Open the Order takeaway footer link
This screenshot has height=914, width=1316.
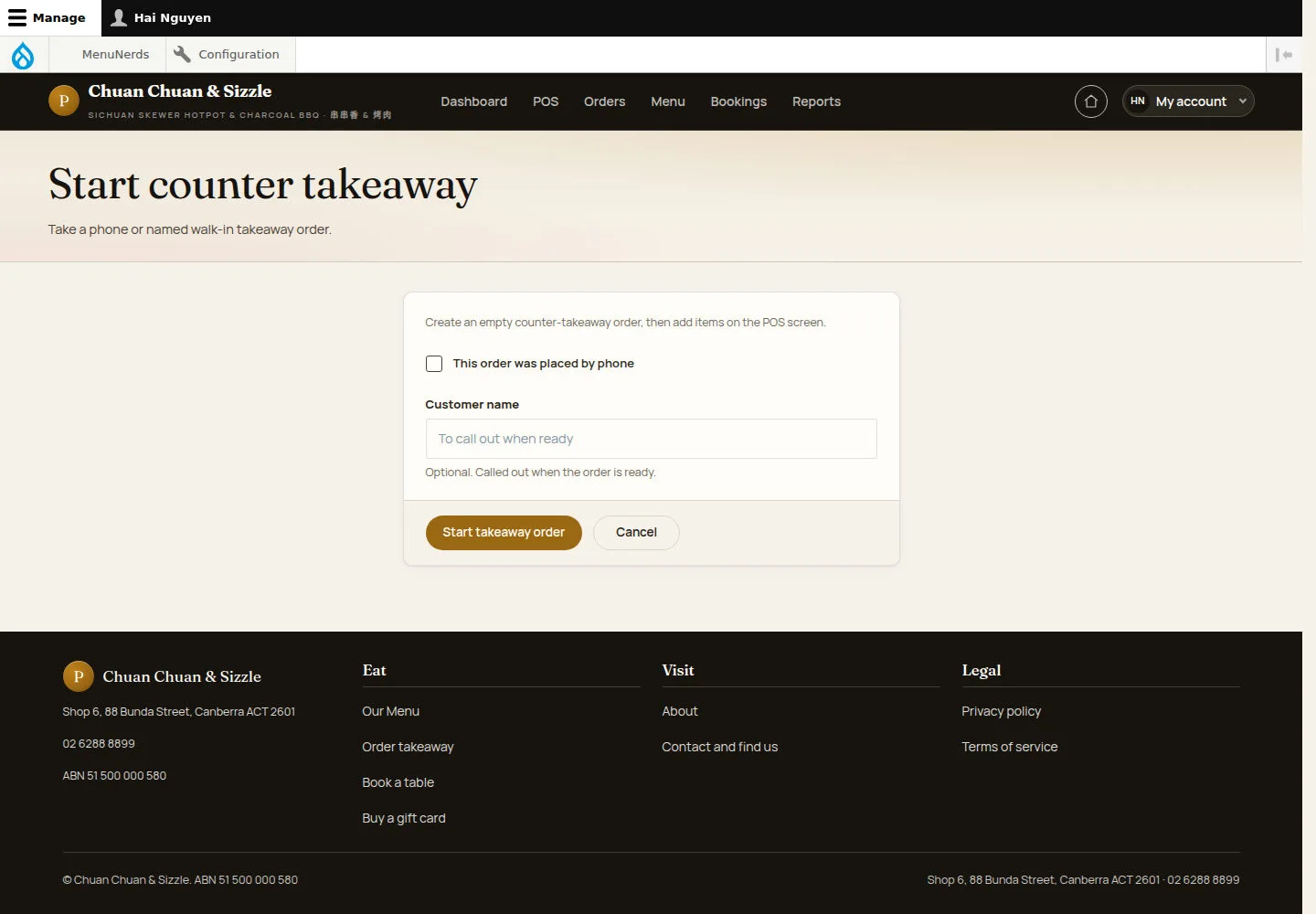click(408, 747)
